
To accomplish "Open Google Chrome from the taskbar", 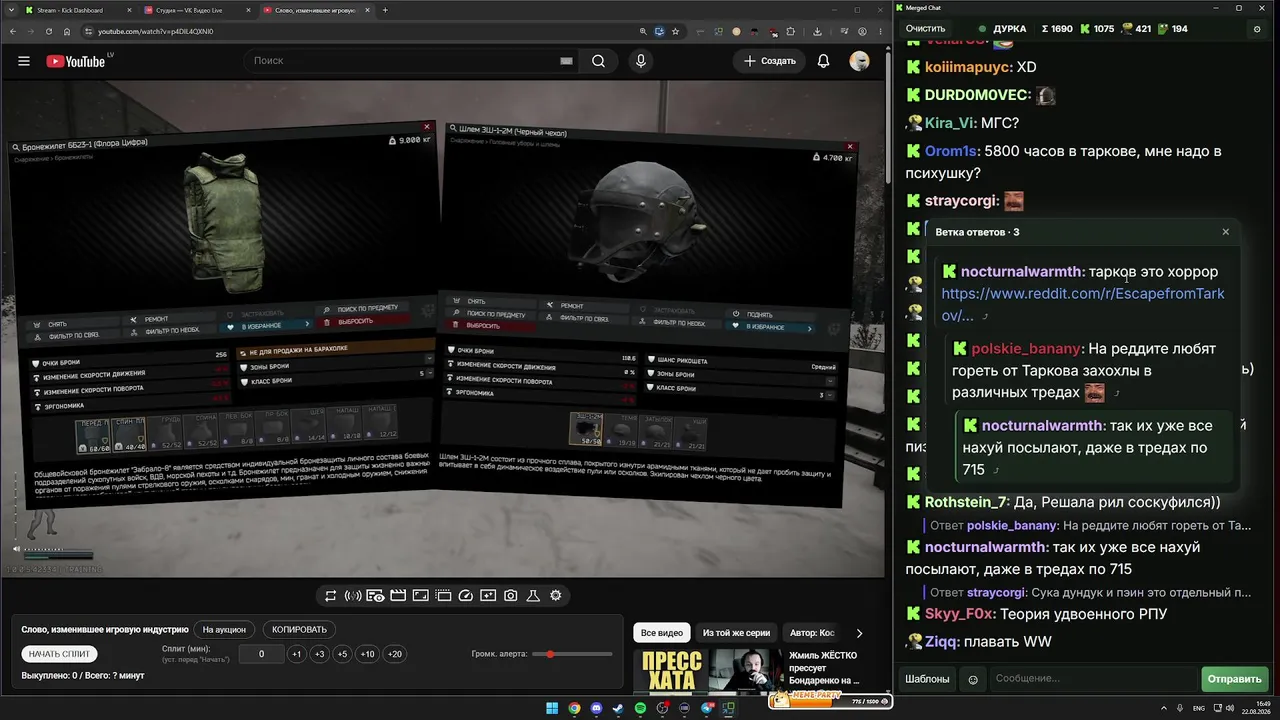I will click(574, 709).
